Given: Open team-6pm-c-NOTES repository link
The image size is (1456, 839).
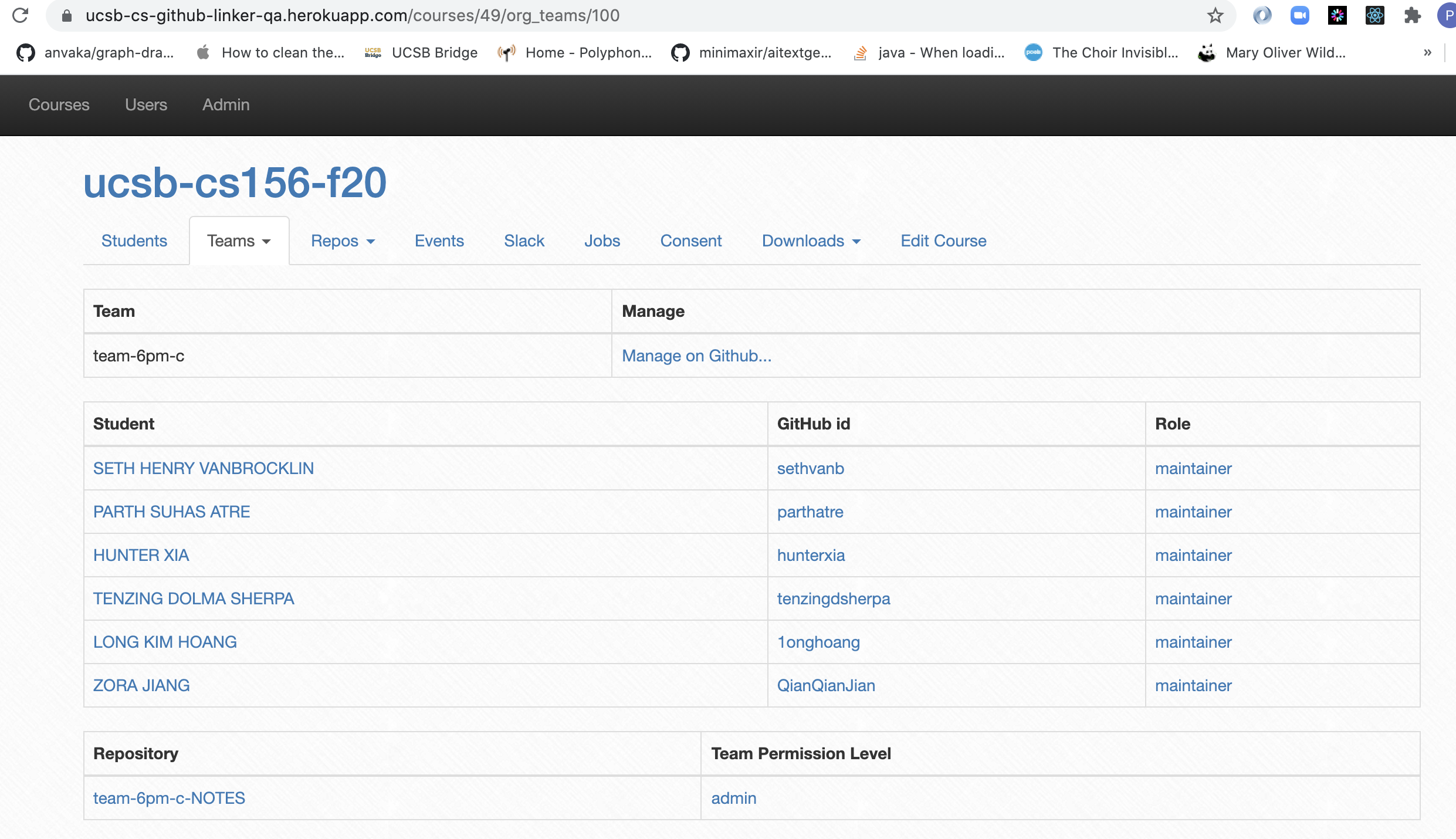Looking at the screenshot, I should 169,798.
